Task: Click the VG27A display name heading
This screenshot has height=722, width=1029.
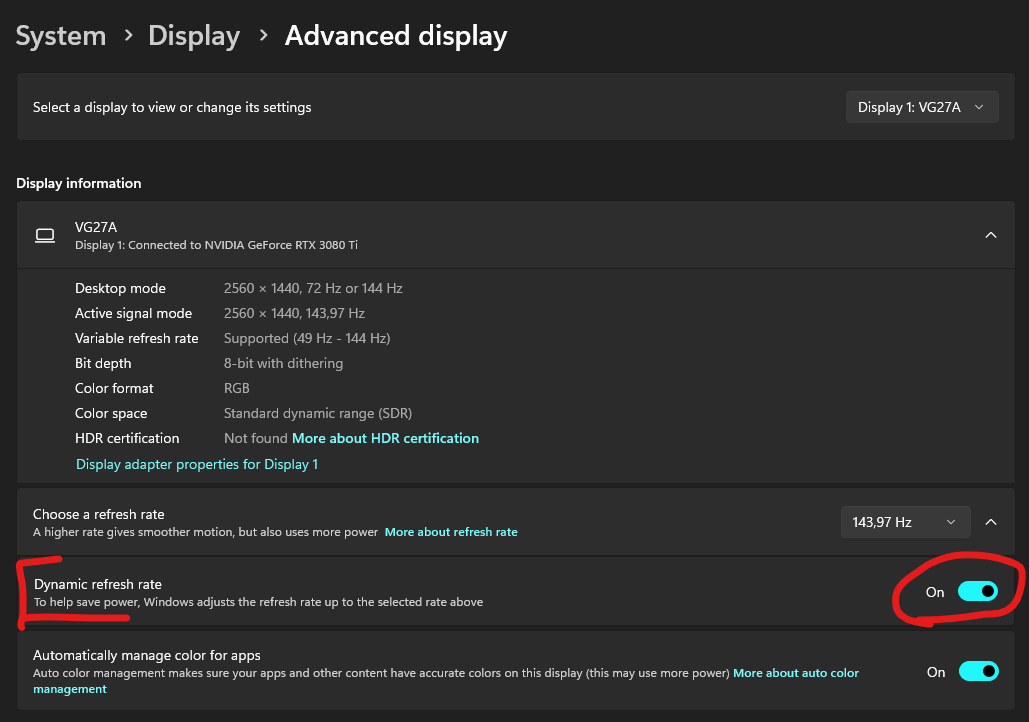Action: click(x=96, y=227)
